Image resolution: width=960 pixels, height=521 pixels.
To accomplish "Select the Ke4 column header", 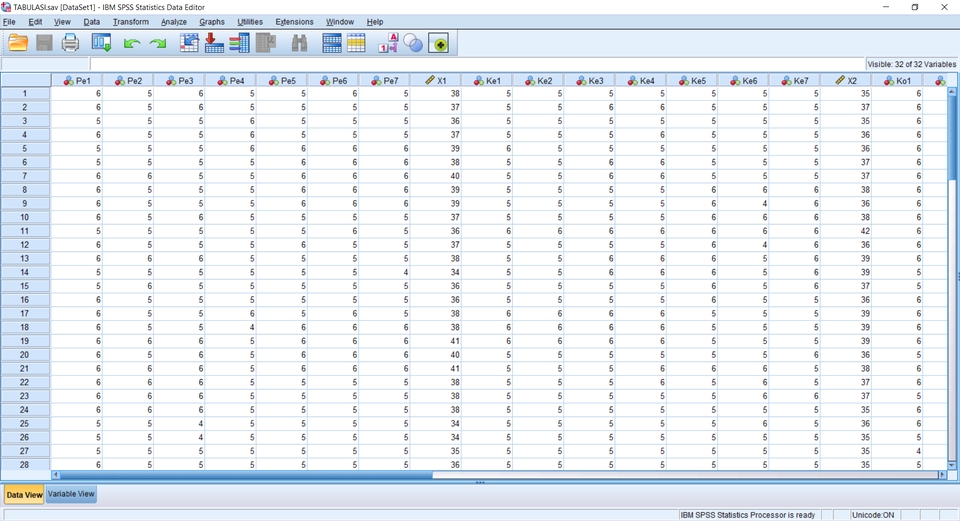I will (642, 80).
